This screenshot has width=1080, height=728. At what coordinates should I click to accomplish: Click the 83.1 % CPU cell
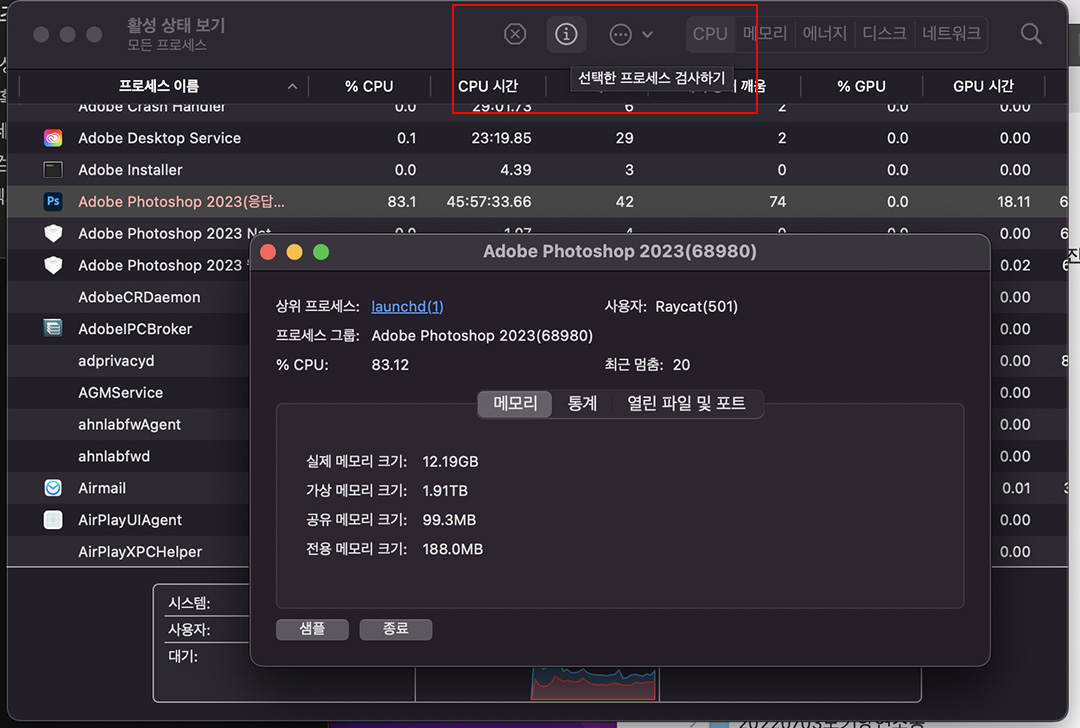tap(402, 201)
